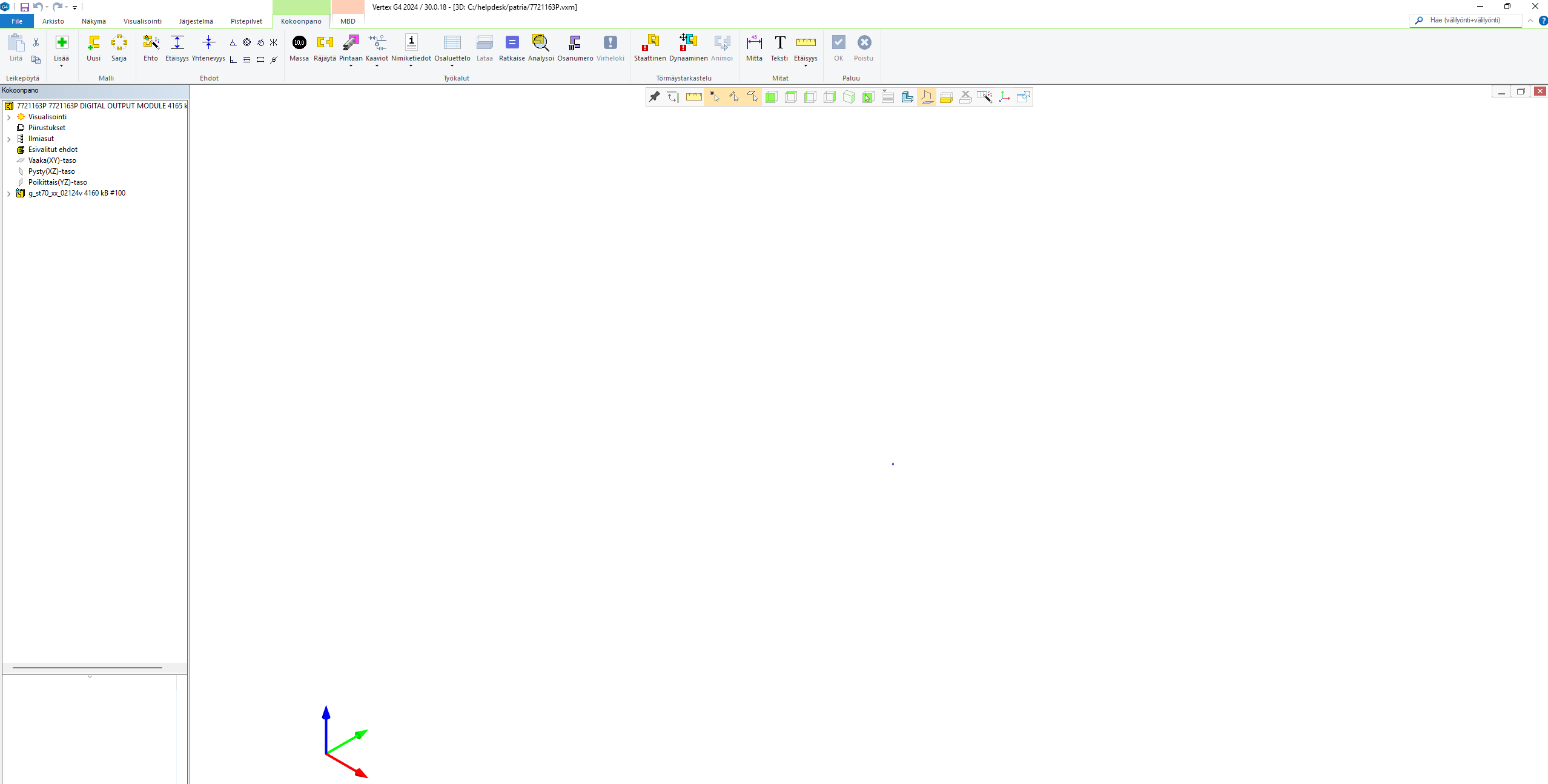Viewport: 1548px width, 784px height.
Task: Click the Massa mass calculation tool
Action: point(299,48)
